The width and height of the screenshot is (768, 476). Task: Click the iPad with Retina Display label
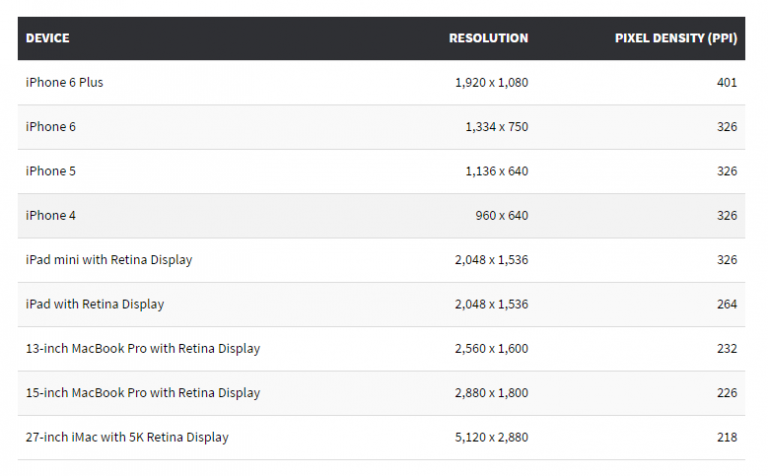click(95, 304)
